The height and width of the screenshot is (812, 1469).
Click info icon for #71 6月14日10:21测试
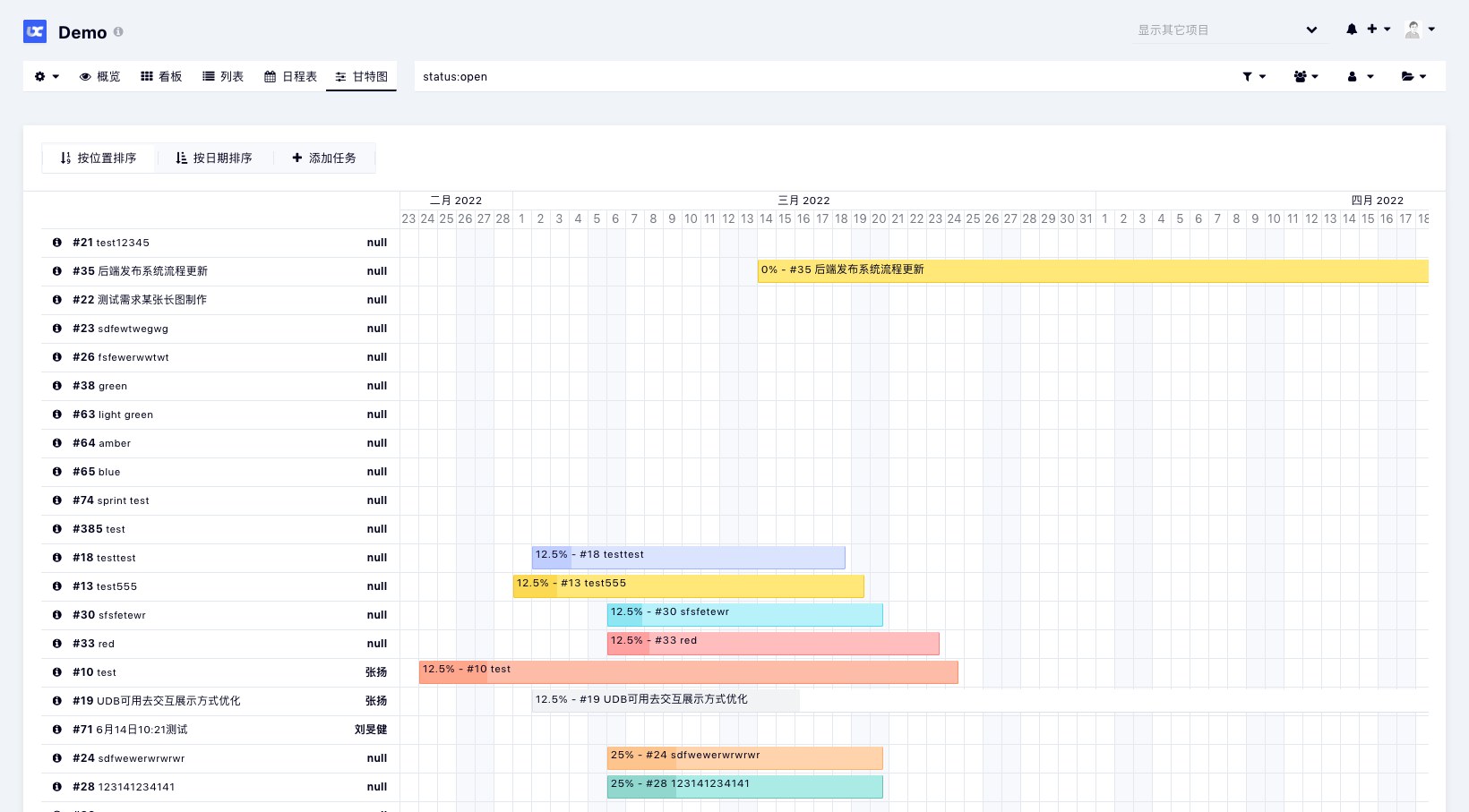(56, 730)
